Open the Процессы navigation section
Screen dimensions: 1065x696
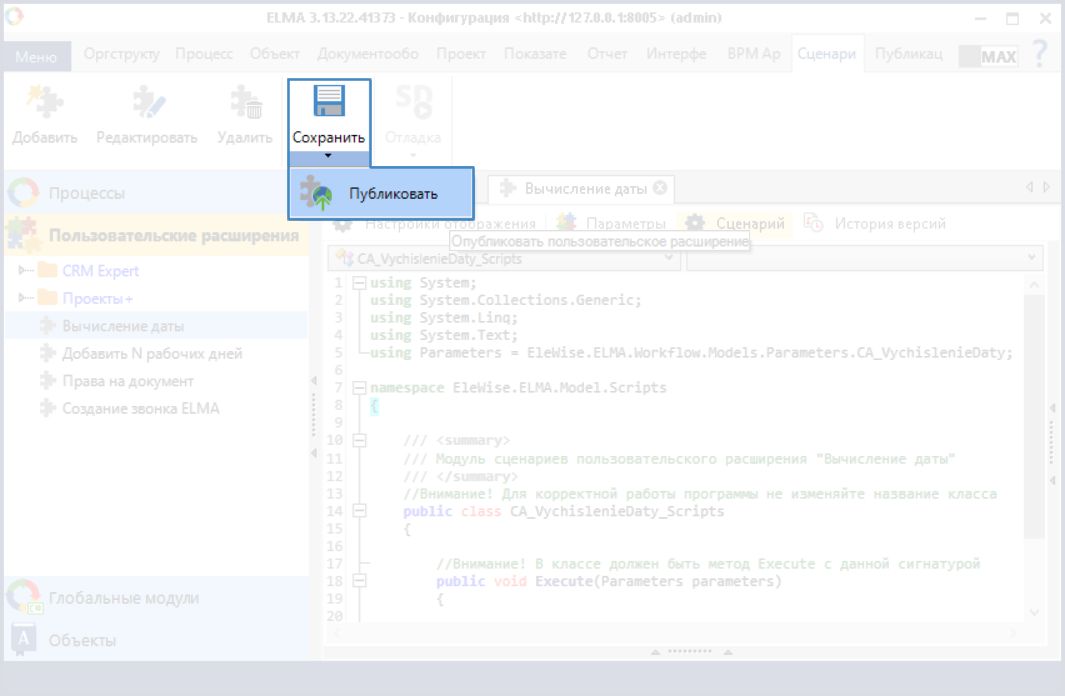pyautogui.click(x=156, y=193)
